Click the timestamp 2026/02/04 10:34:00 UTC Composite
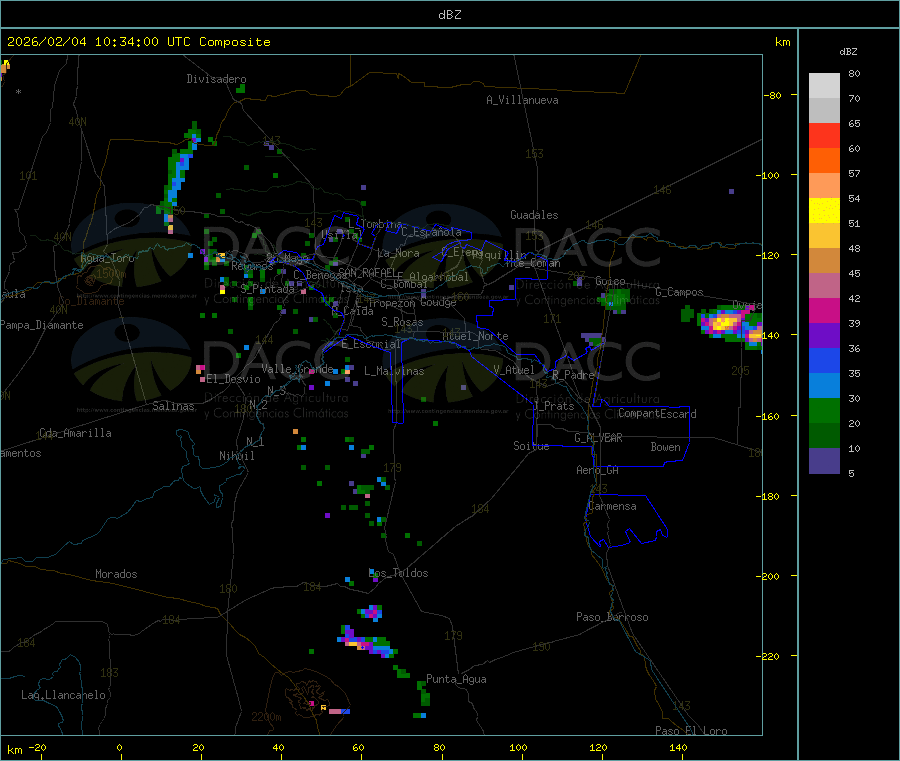The width and height of the screenshot is (900, 761). coord(138,42)
